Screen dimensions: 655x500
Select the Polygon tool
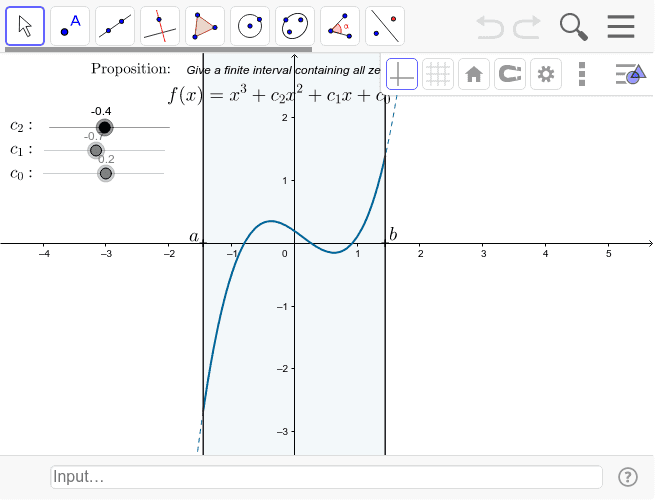[205, 26]
